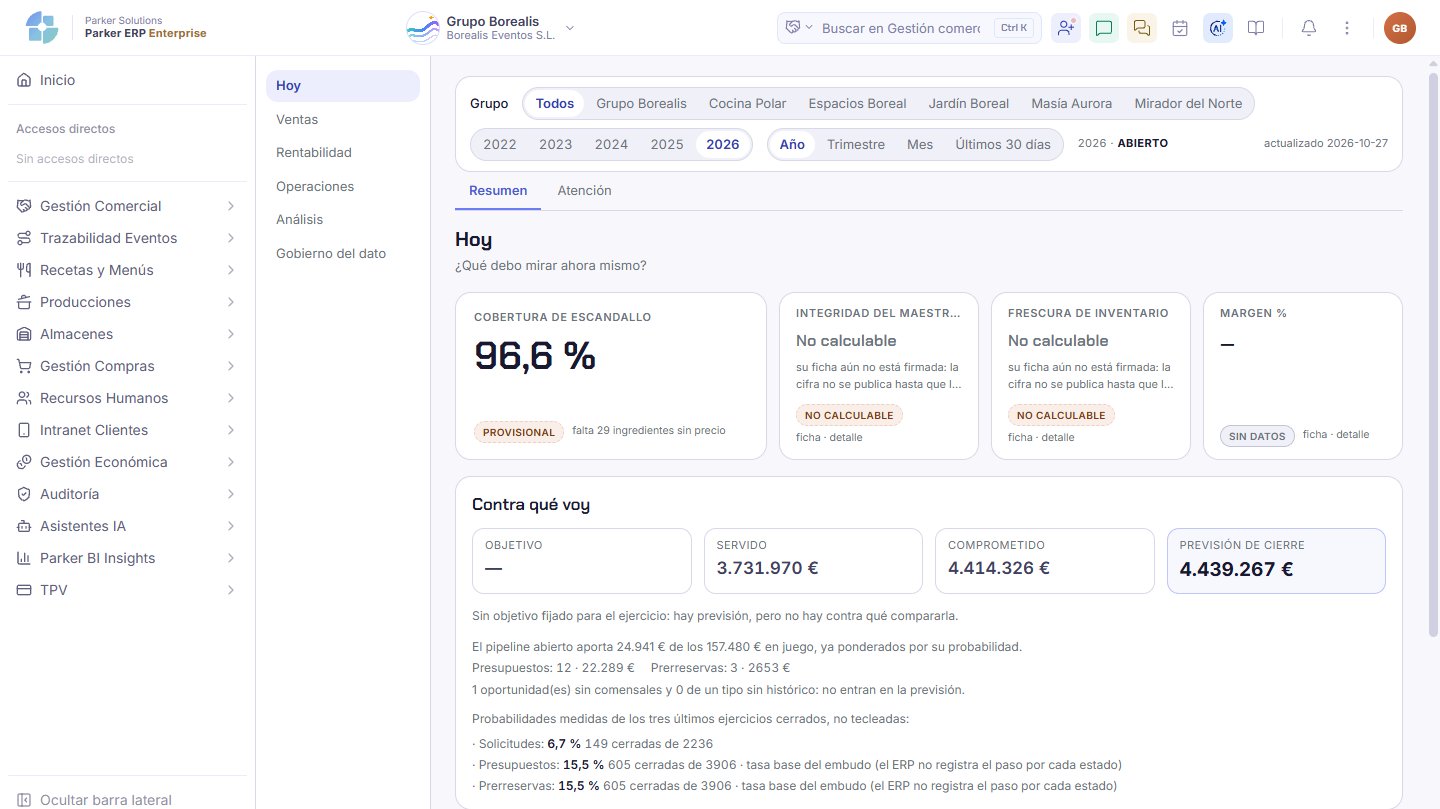Open the book documentation icon
1440x809 pixels.
(x=1256, y=28)
